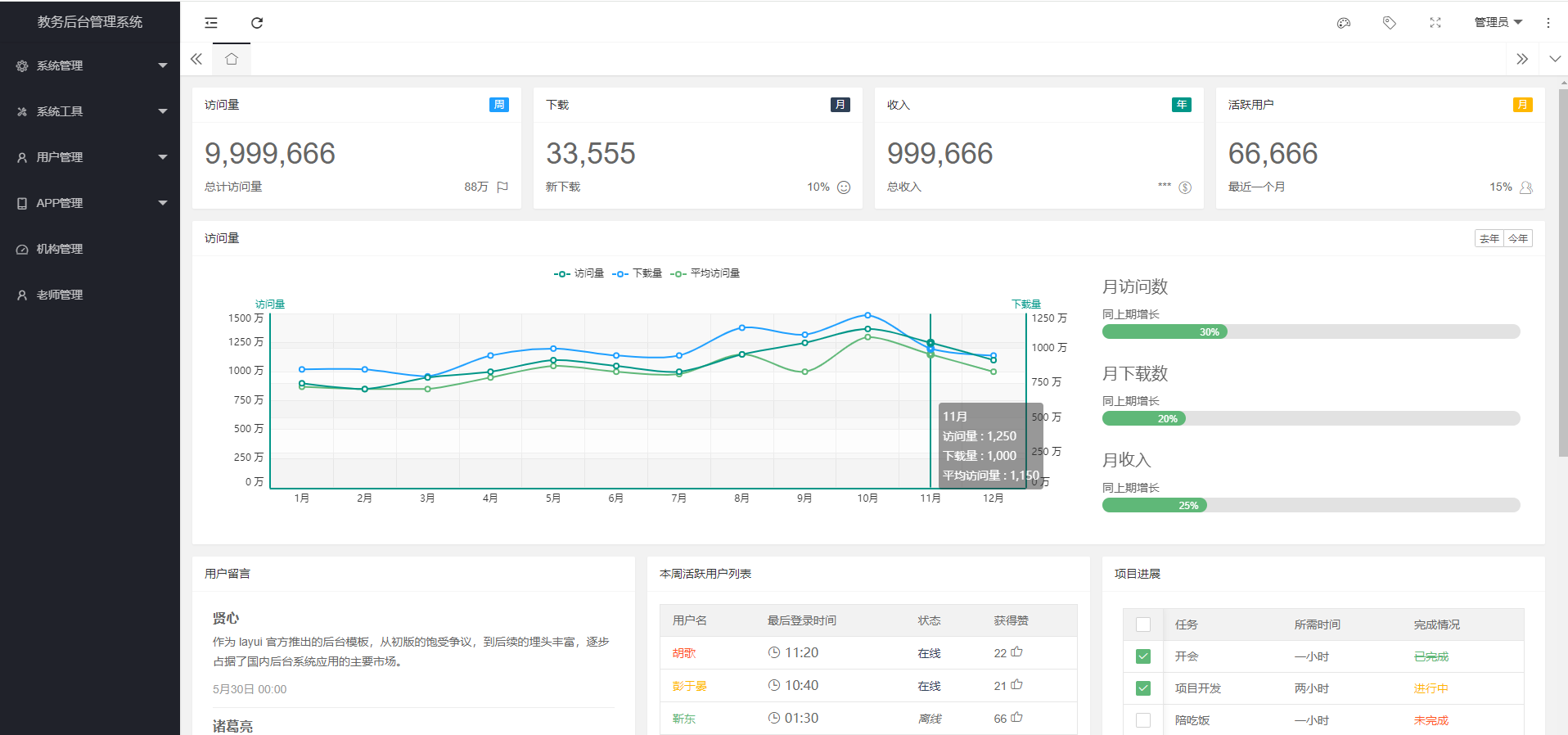Click the 9,999,666 total visits figure

click(x=270, y=153)
